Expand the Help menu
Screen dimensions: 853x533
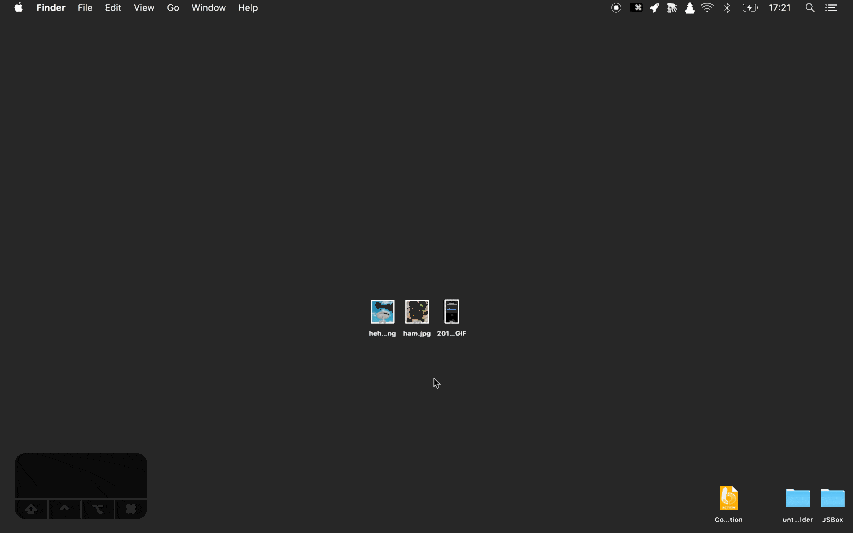point(248,8)
